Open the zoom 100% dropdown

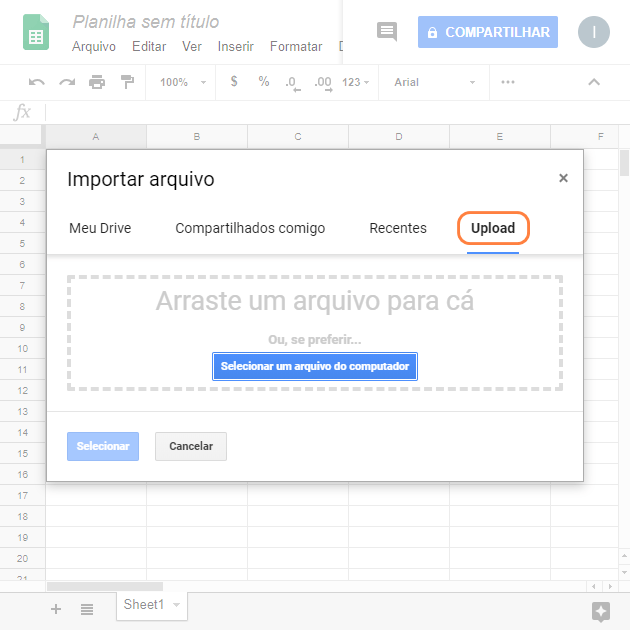click(x=183, y=82)
